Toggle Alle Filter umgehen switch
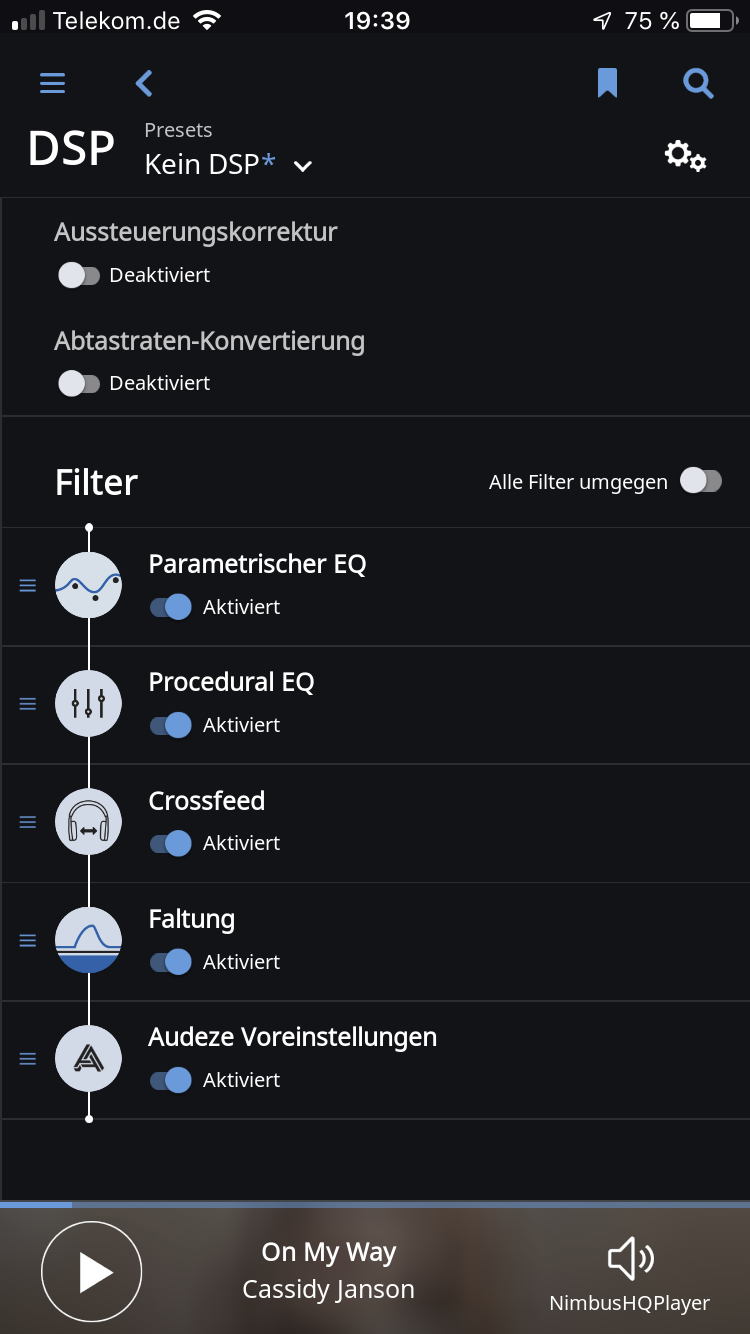Viewport: 750px width, 1334px height. [700, 481]
